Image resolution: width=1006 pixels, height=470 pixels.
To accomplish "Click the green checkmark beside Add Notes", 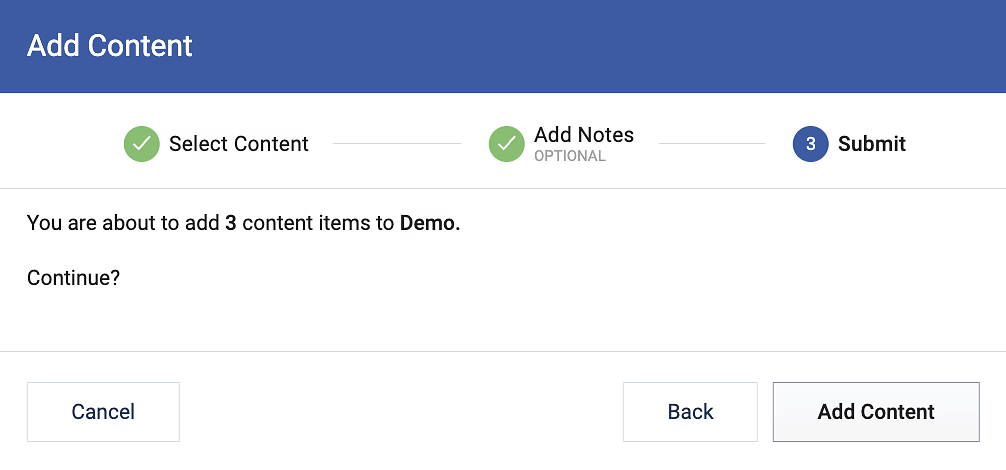I will [x=507, y=144].
